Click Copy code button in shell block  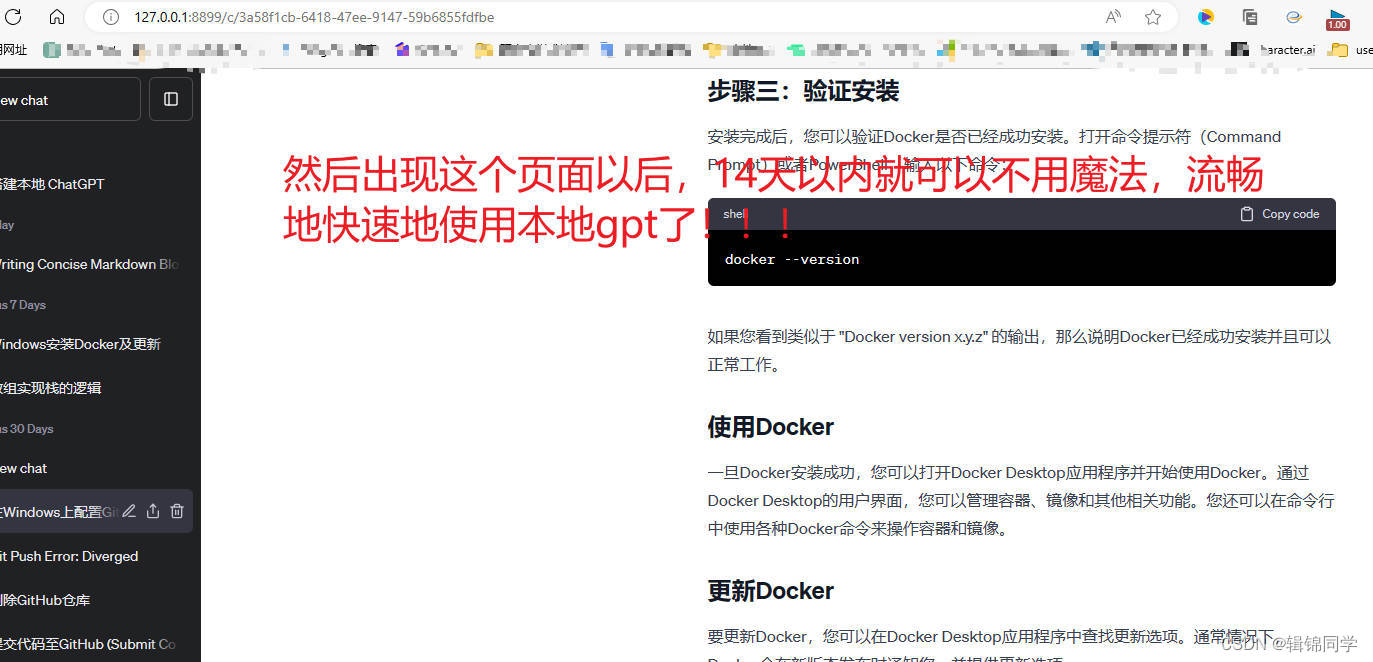[1280, 214]
